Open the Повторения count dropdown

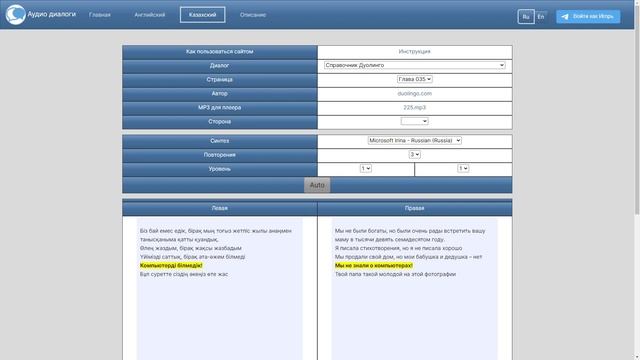[x=414, y=155]
